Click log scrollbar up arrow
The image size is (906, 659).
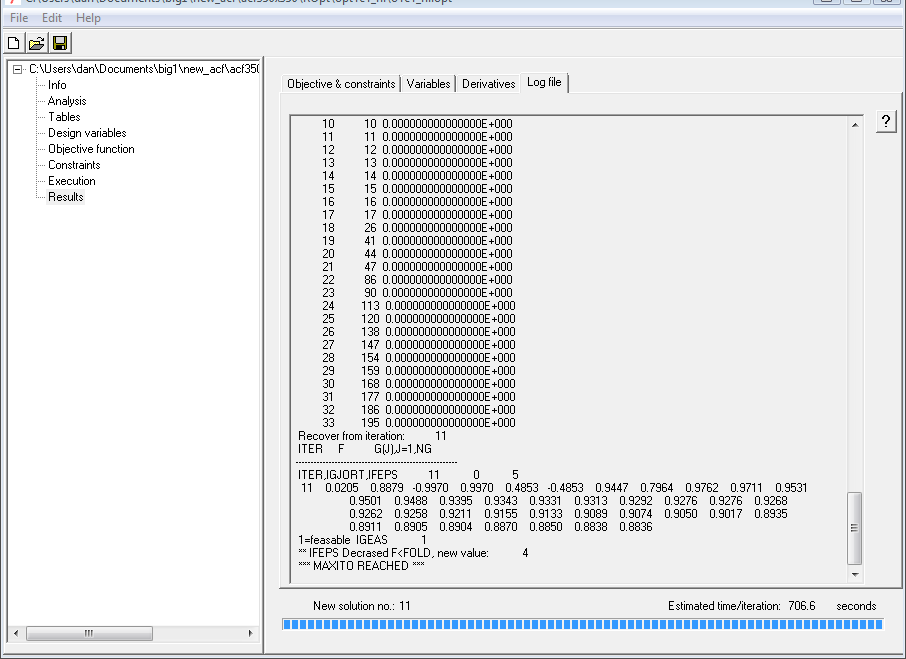(855, 125)
